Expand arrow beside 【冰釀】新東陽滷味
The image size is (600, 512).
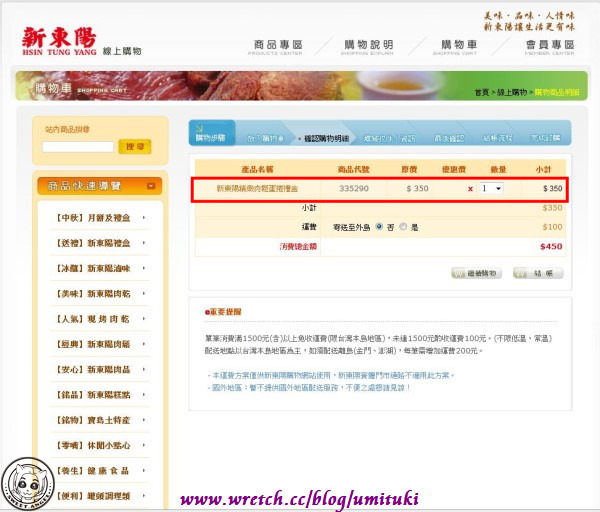[x=144, y=268]
